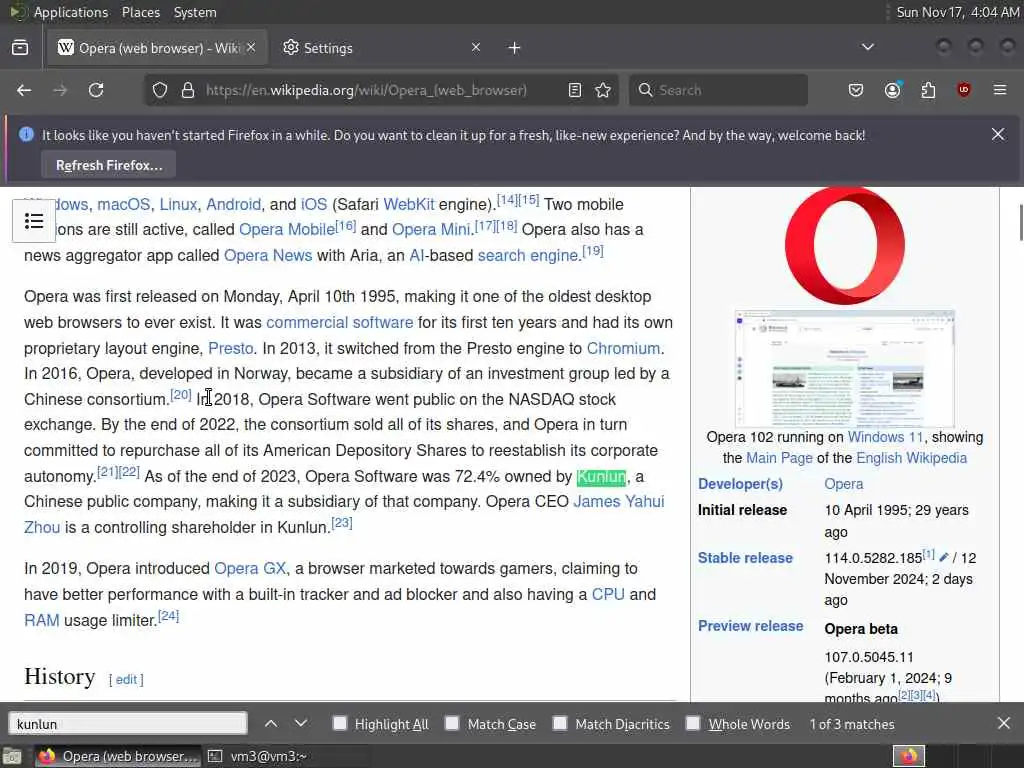This screenshot has height=768, width=1024.
Task: Close the find bar
Action: pyautogui.click(x=1004, y=724)
